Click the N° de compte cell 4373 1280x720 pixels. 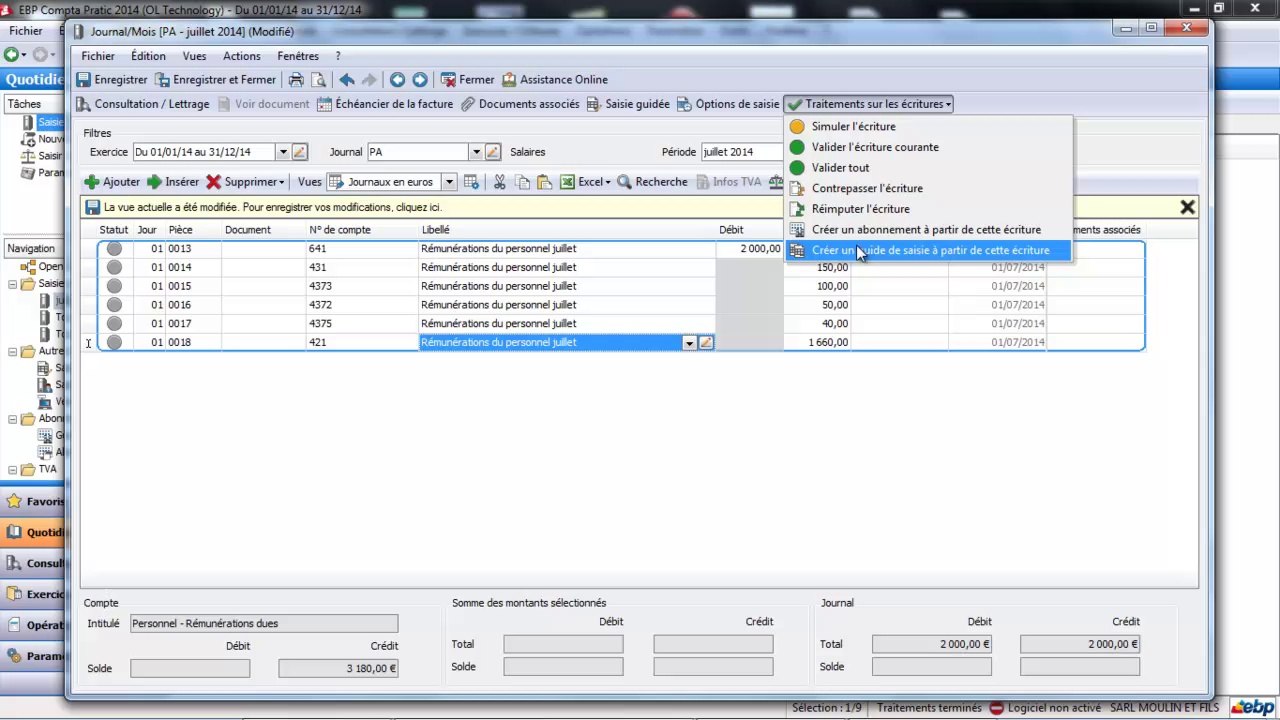[320, 286]
